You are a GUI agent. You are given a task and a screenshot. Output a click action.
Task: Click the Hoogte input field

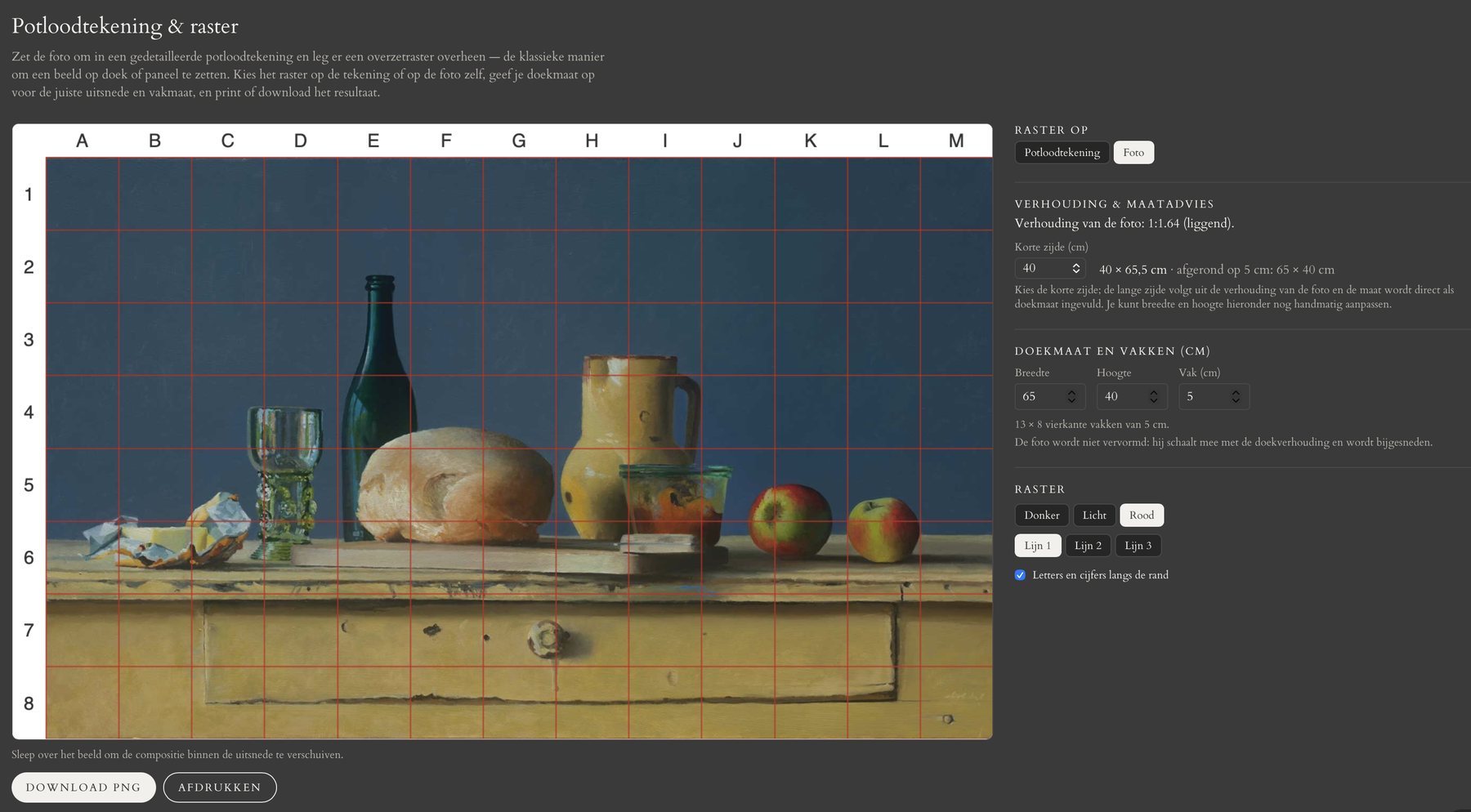(x=1131, y=396)
